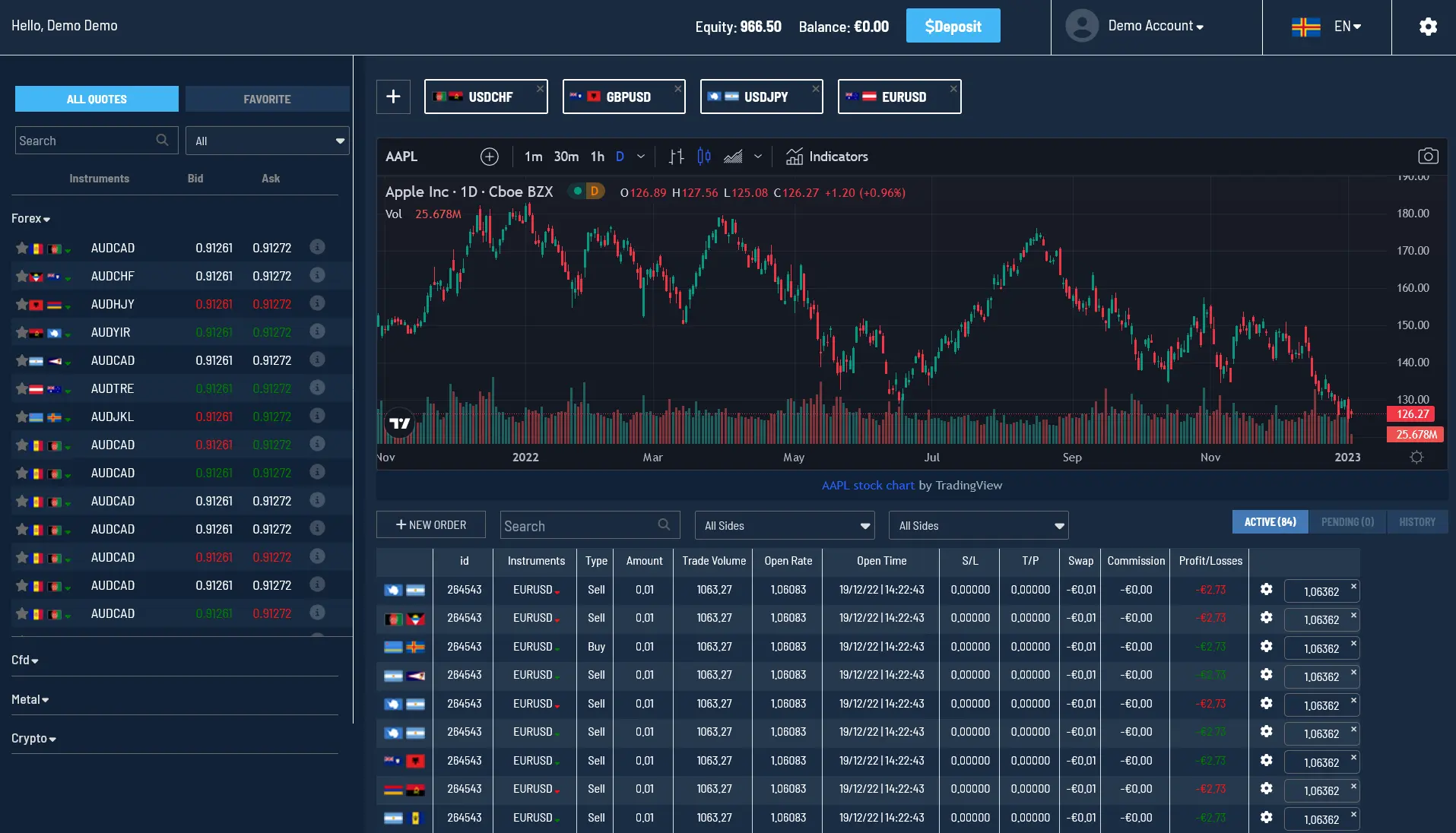Close the EURUSD chart tab
This screenshot has width=1456, height=833.
pos(953,88)
